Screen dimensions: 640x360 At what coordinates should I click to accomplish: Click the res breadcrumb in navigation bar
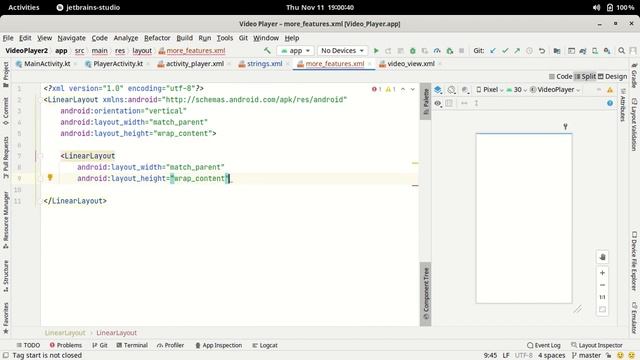(120, 51)
